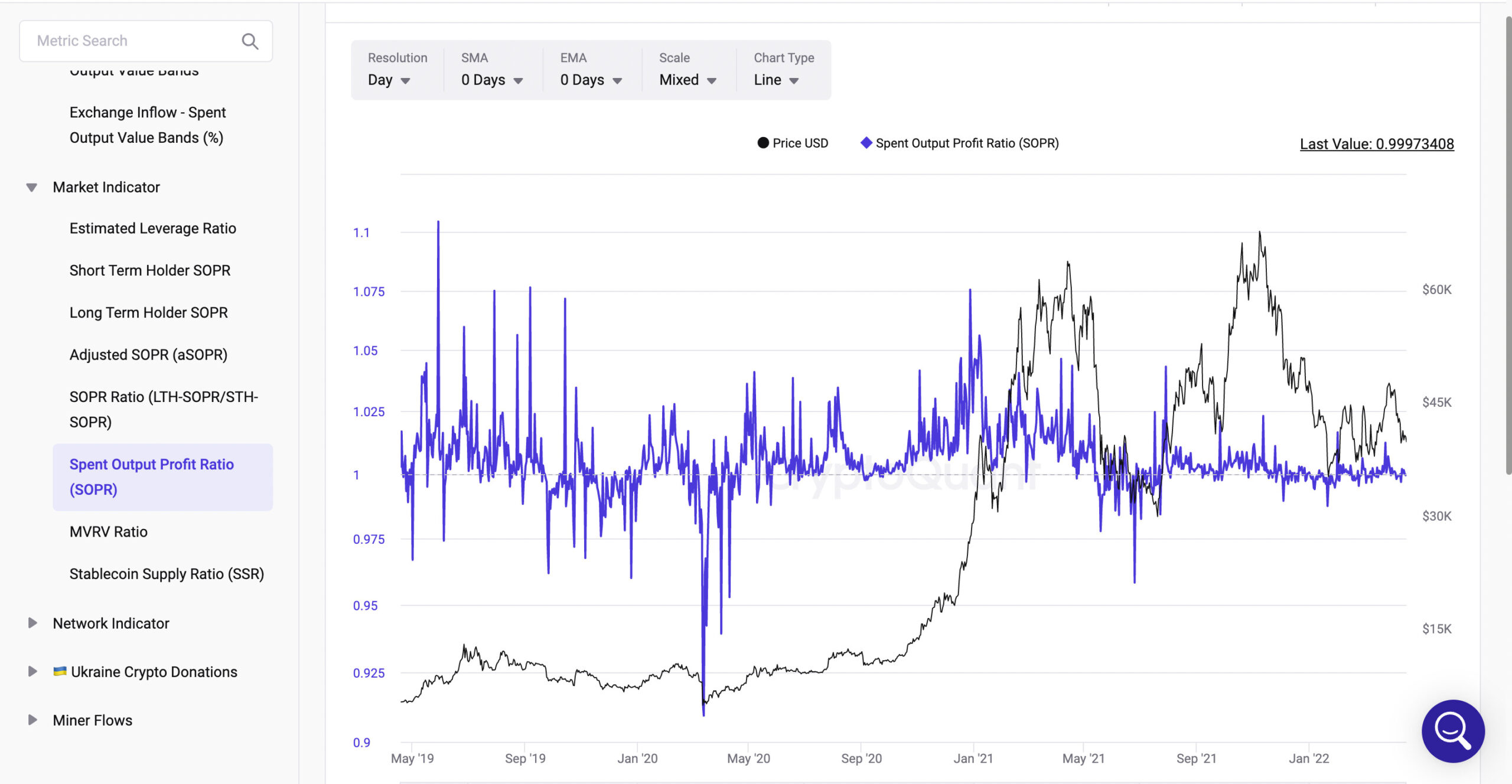Click the 1.05 left axis label
Image resolution: width=1512 pixels, height=784 pixels.
[365, 351]
